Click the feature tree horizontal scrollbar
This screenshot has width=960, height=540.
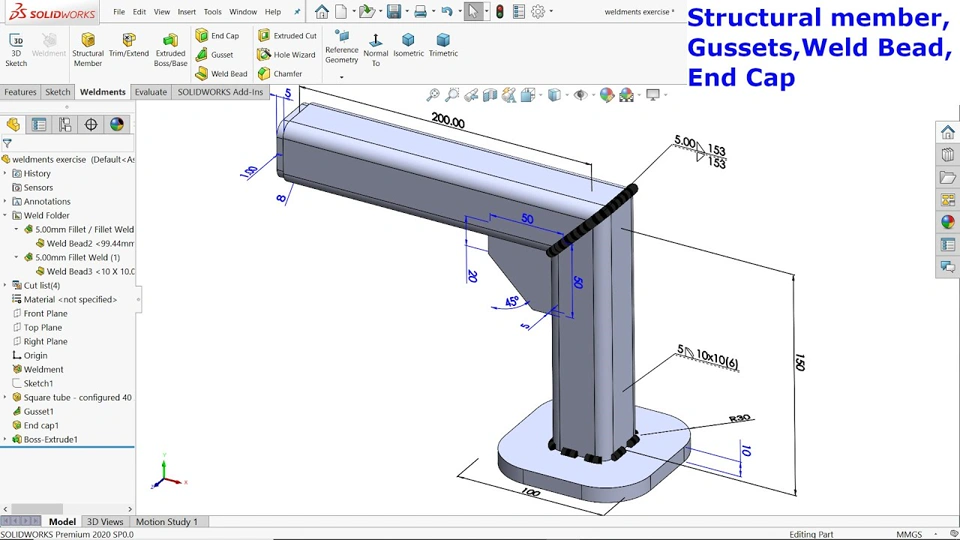(x=67, y=509)
